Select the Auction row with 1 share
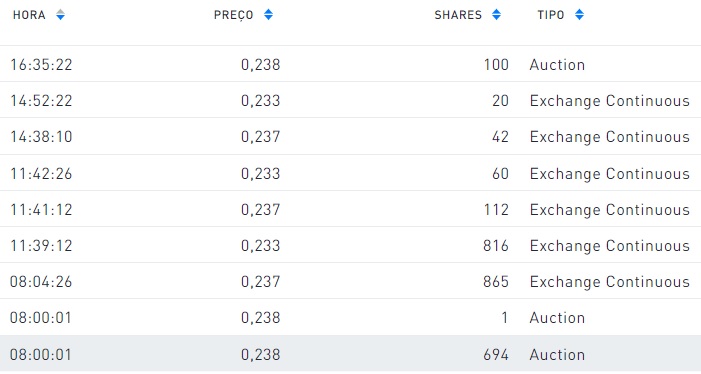The width and height of the screenshot is (701, 374). [x=350, y=317]
